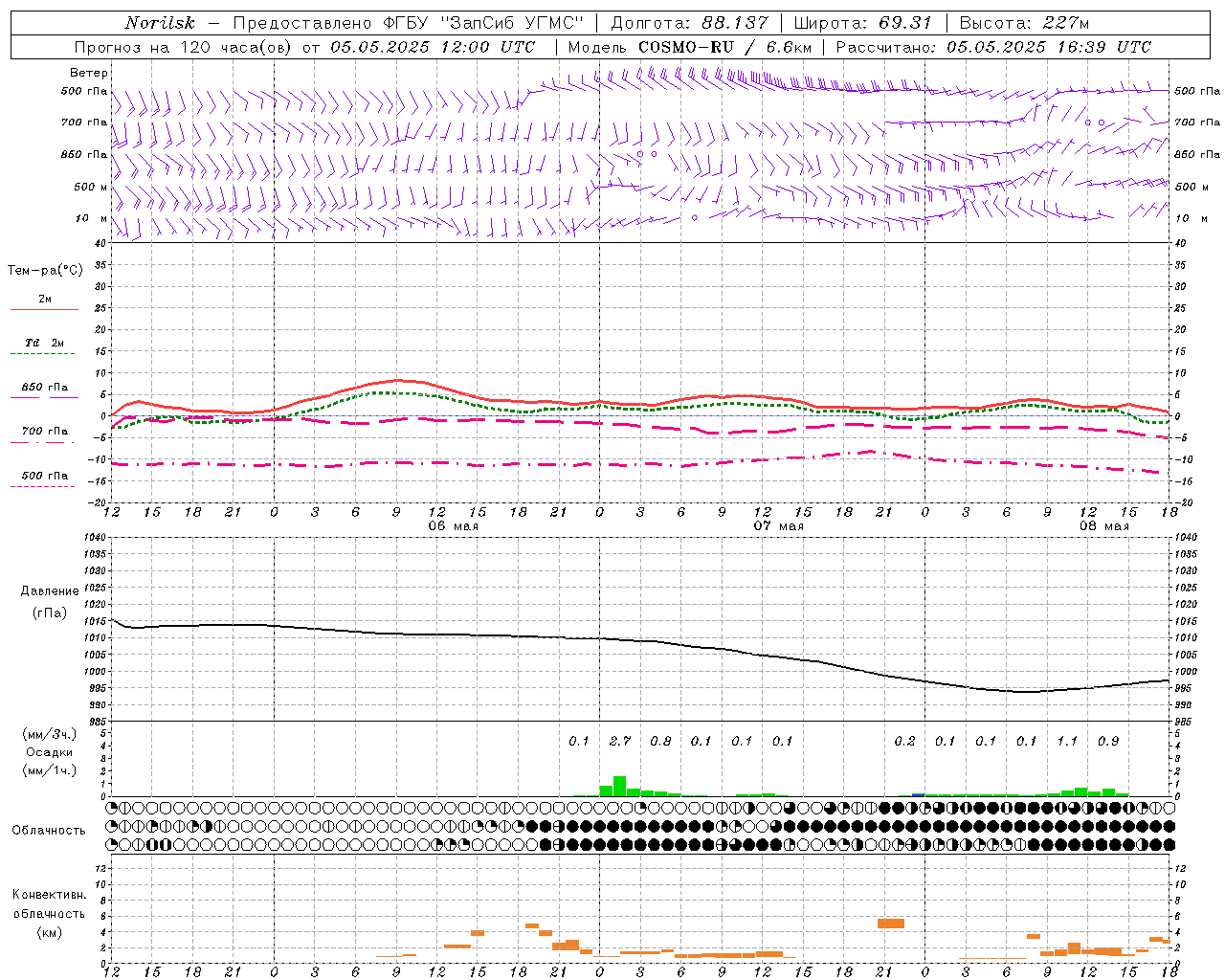
Task: Click the model name COSMO-RU / 6.6км
Action: tap(724, 47)
